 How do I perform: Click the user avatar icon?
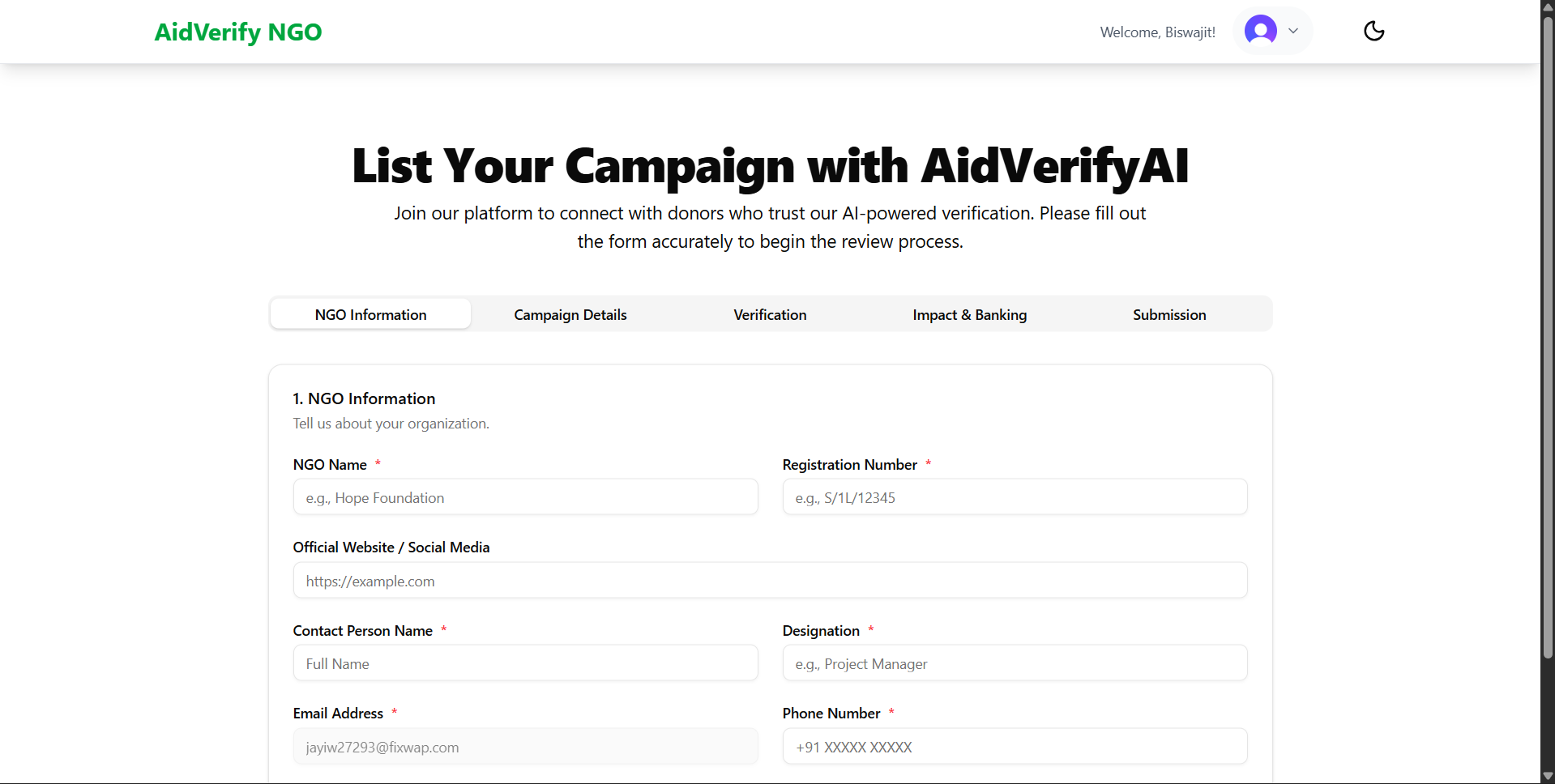[1260, 31]
